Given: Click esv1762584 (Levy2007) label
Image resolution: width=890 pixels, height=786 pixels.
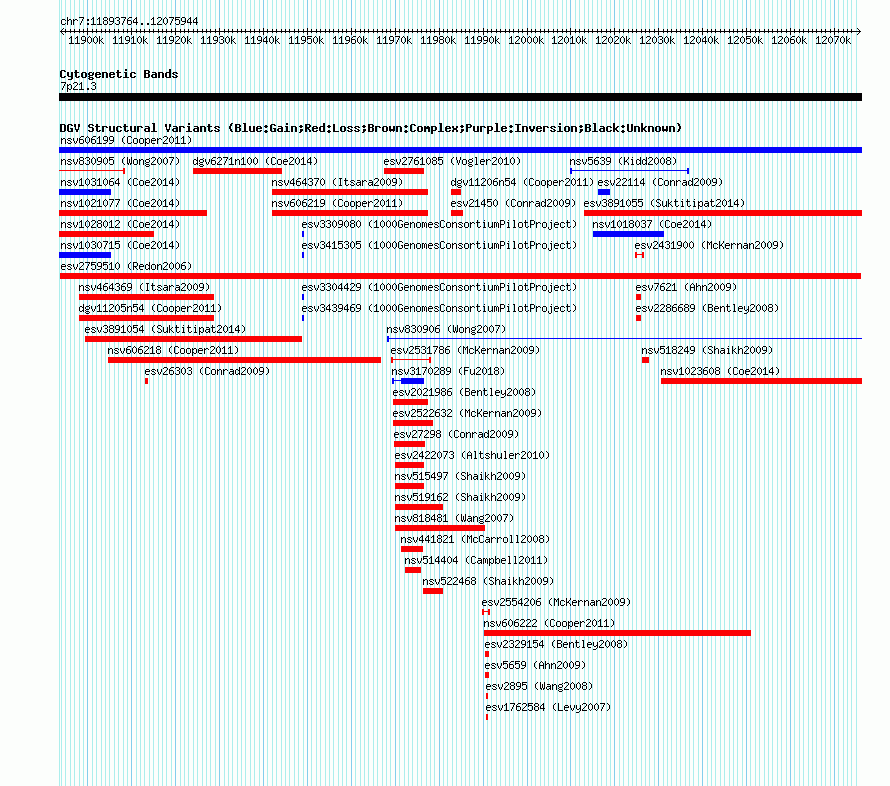Looking at the screenshot, I should click(548, 707).
